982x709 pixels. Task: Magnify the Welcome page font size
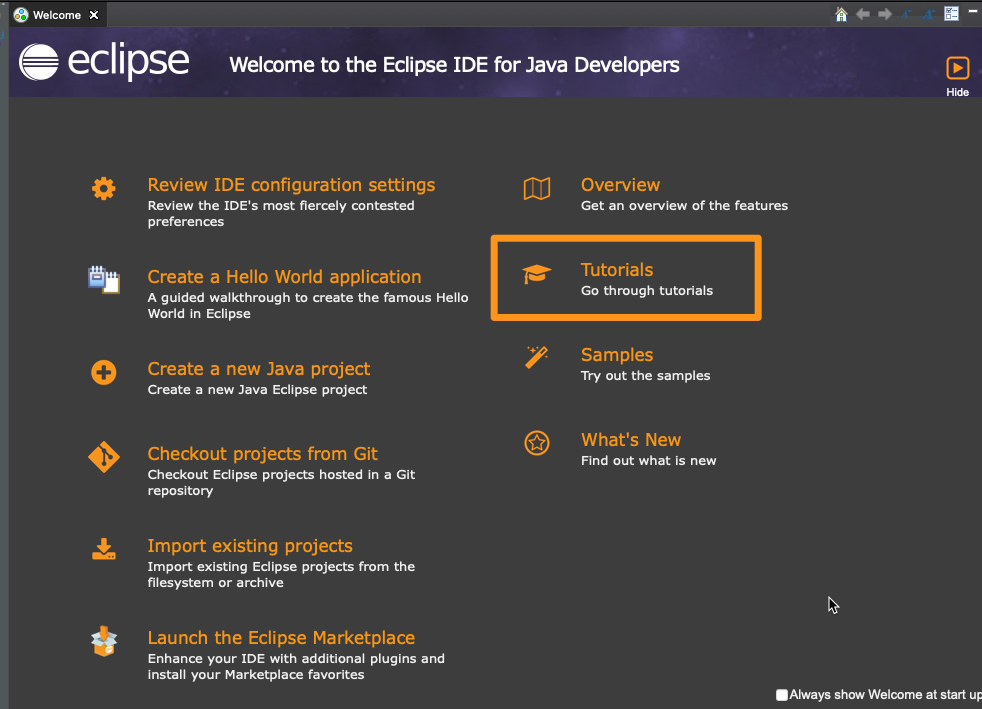929,14
